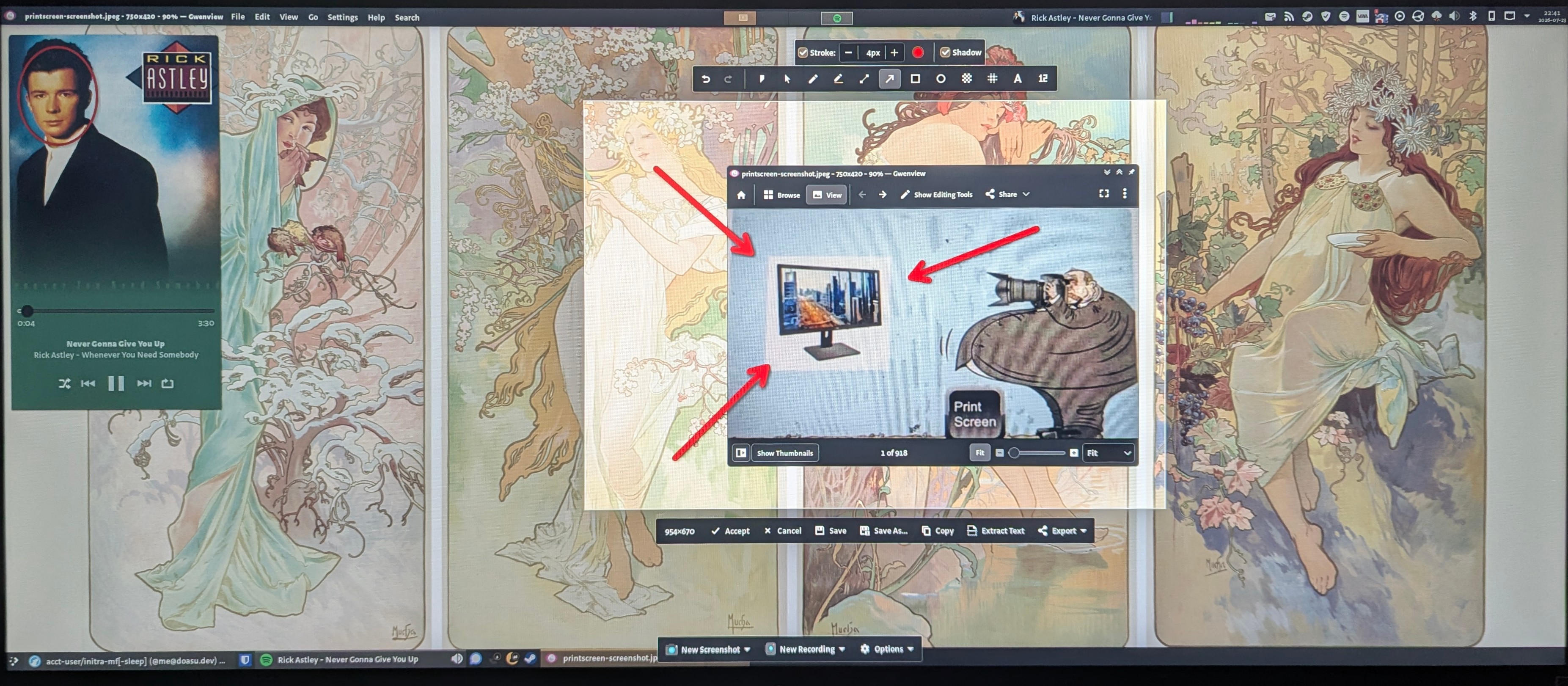Go to Gwenview start page home icon

tap(741, 196)
